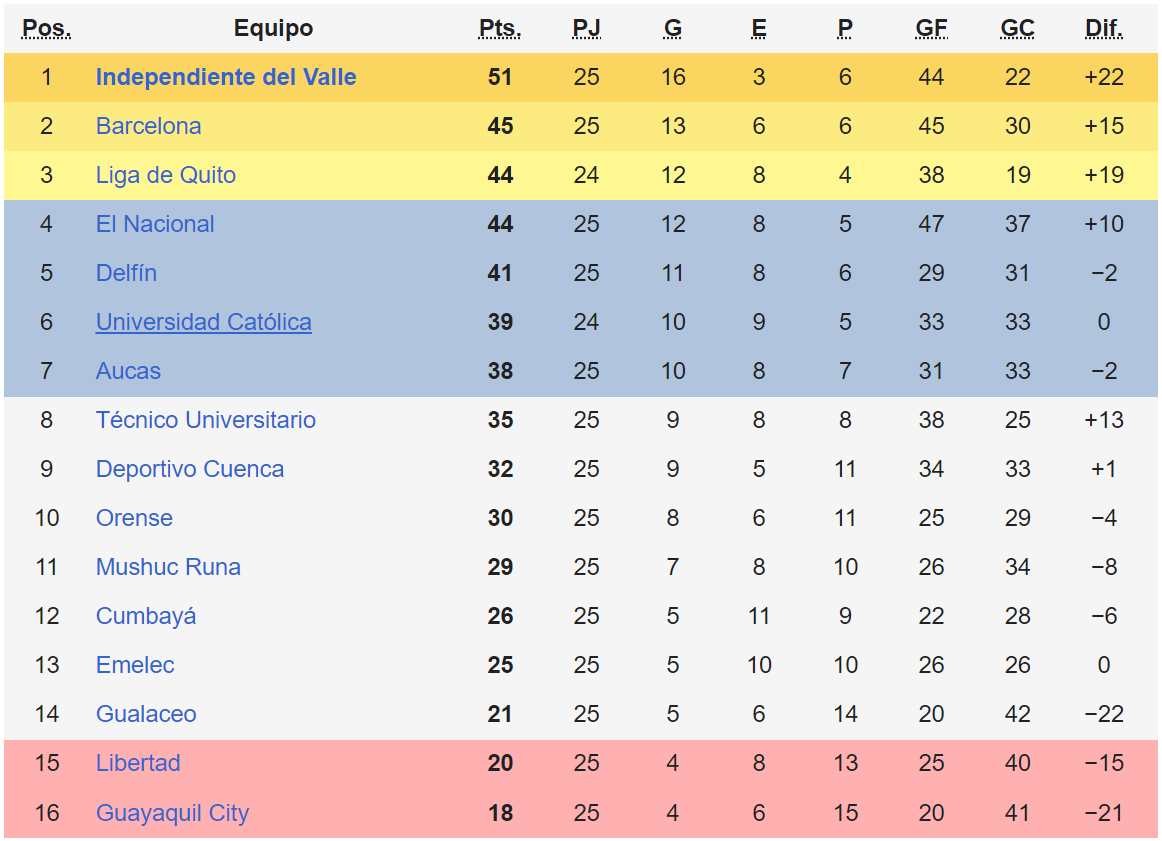The width and height of the screenshot is (1162, 841).
Task: Open the Liga de Quito link
Action: click(x=166, y=176)
